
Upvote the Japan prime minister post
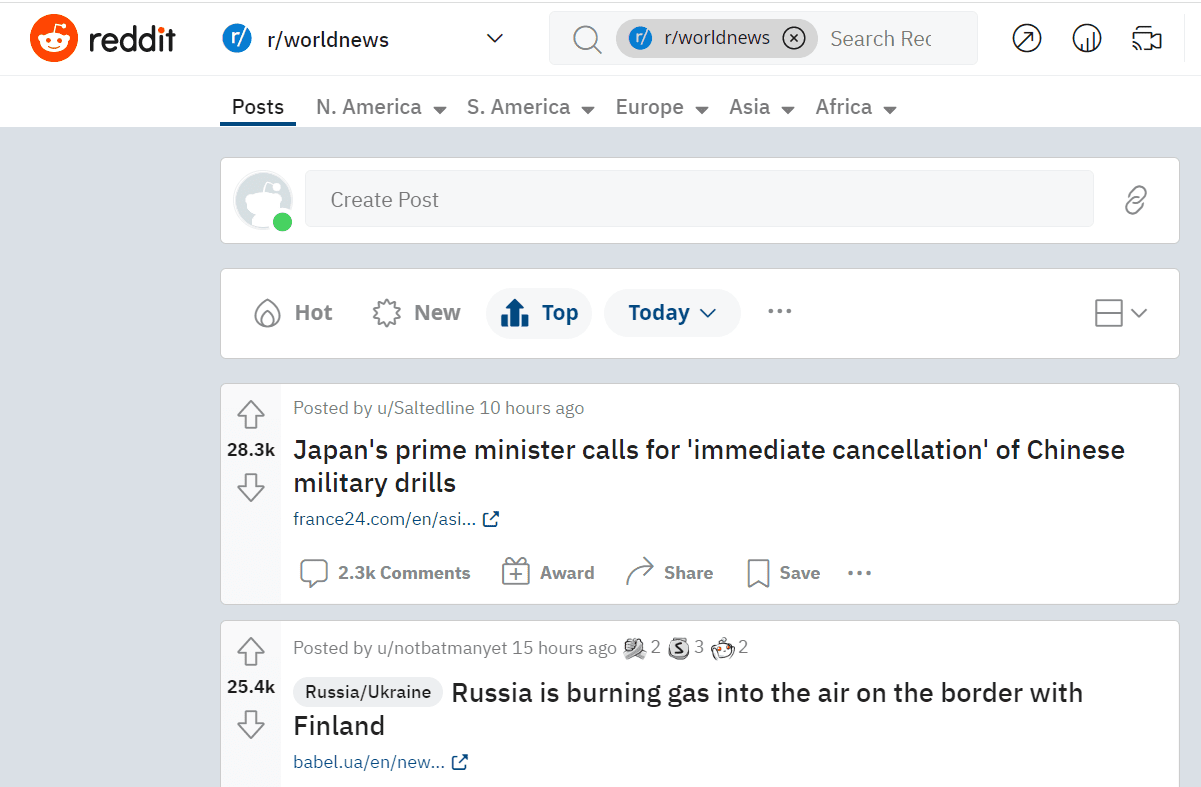tap(250, 414)
